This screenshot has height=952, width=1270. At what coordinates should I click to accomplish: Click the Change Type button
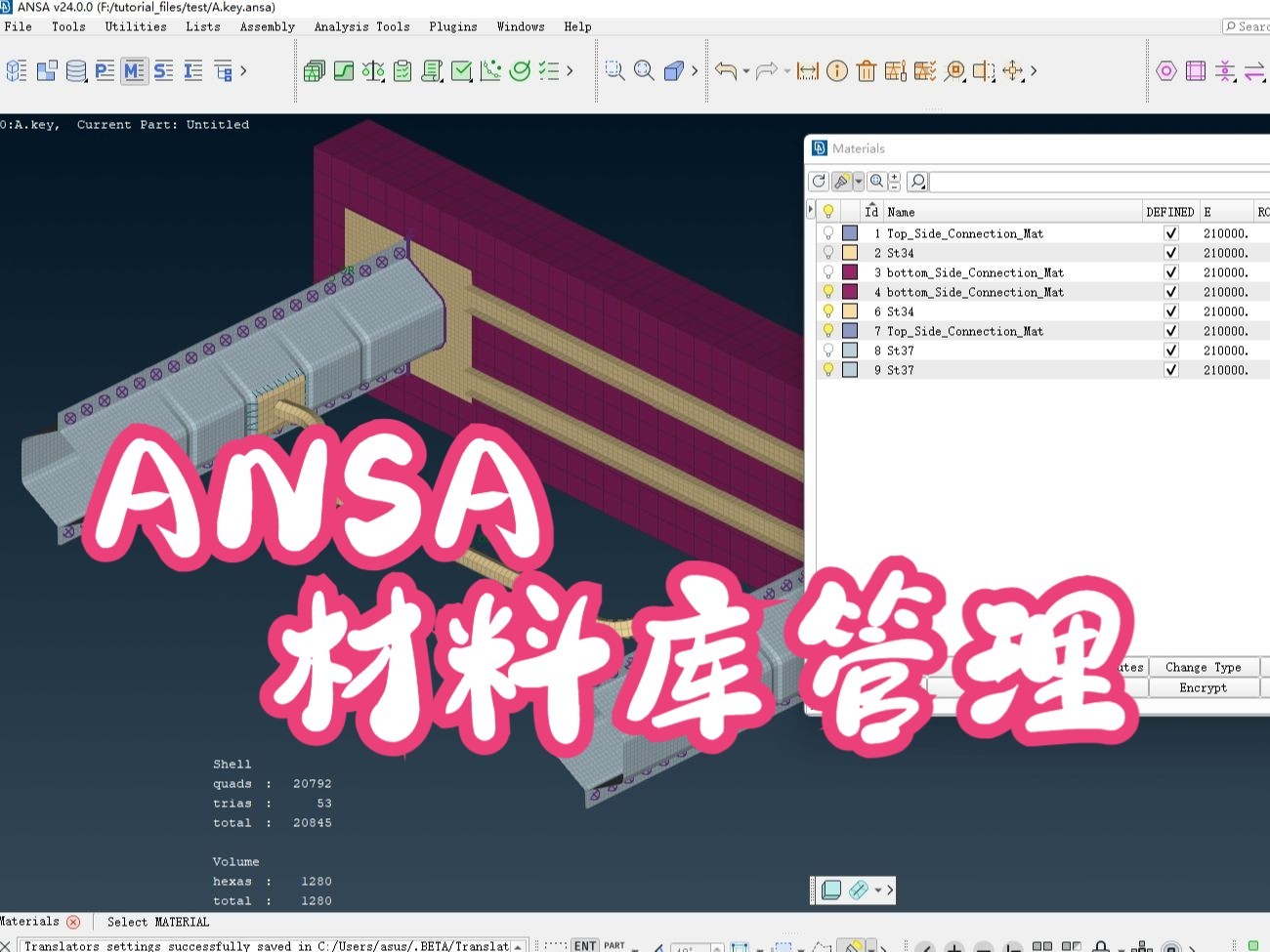1204,667
